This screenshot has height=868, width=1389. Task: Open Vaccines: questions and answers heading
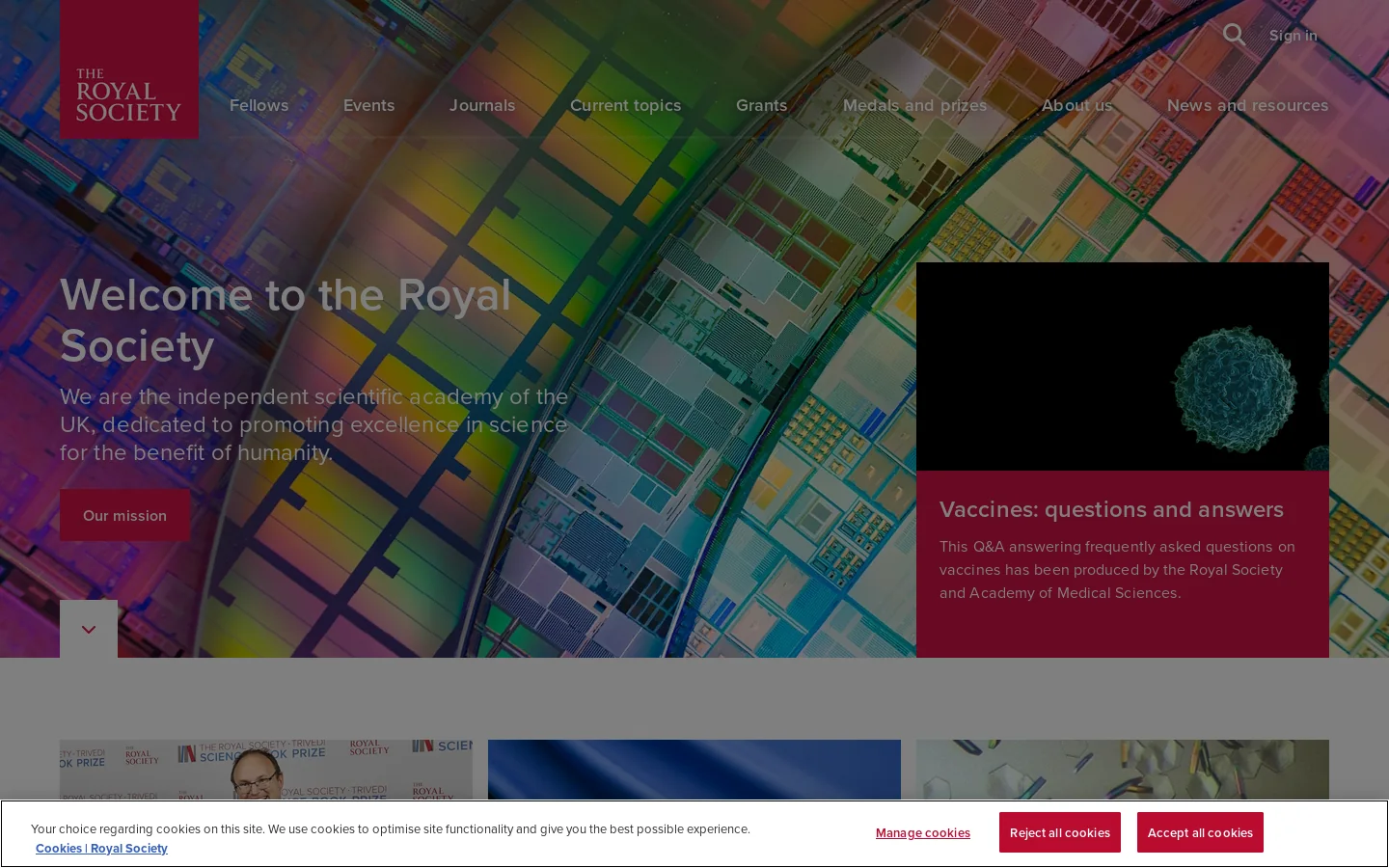point(1111,509)
